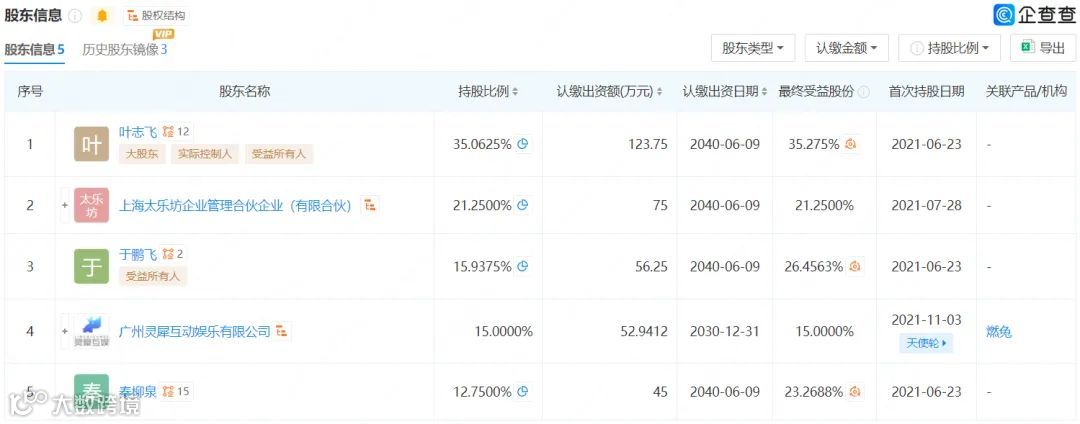Image resolution: width=1080 pixels, height=424 pixels.
Task: Click the 大股东 tag
Action: click(x=142, y=154)
